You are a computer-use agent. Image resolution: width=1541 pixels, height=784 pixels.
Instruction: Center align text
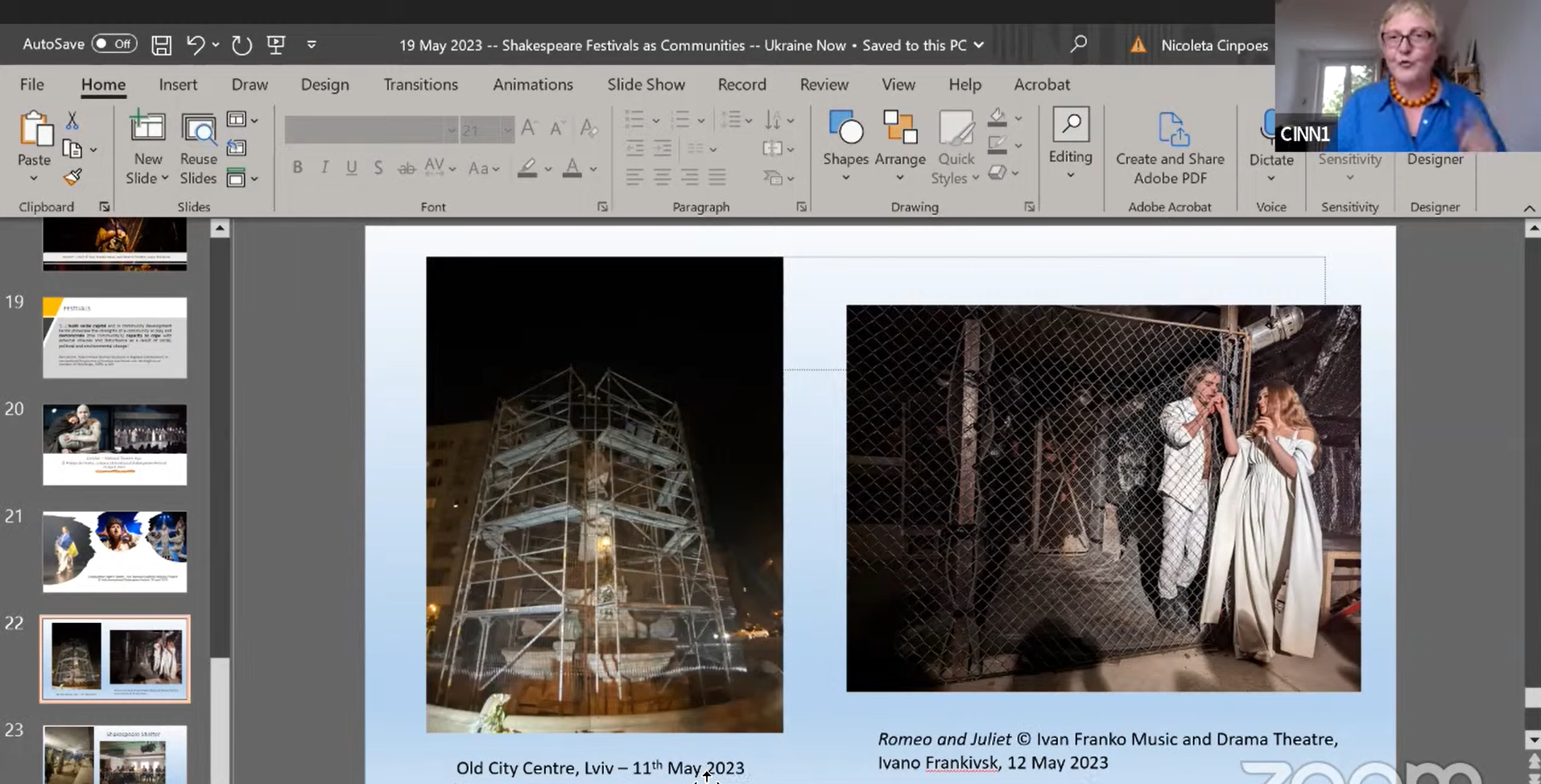click(x=662, y=177)
